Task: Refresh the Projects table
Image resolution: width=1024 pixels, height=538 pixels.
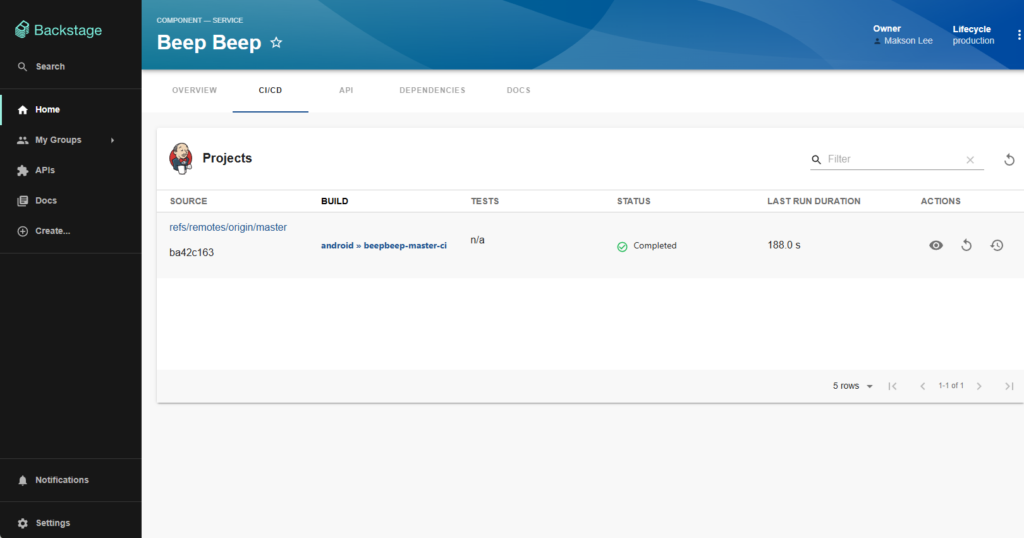Action: [x=1009, y=160]
